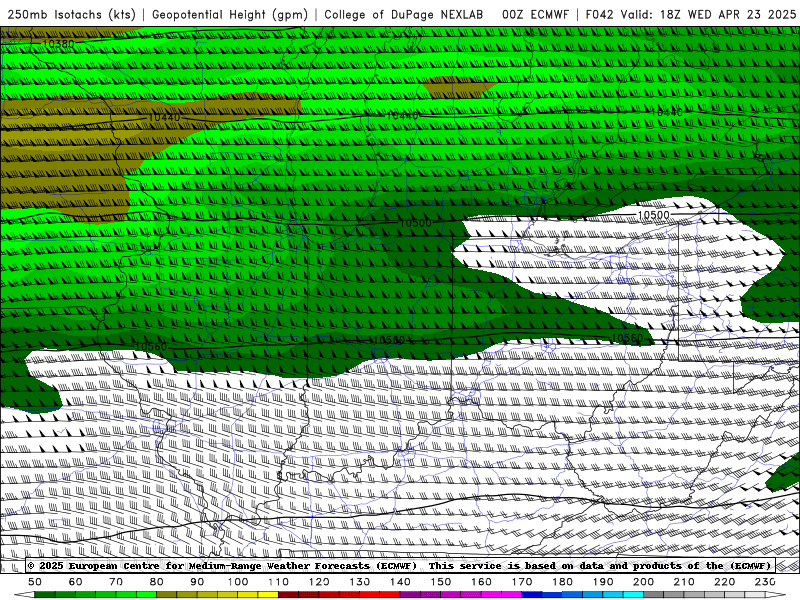The image size is (800, 600).
Task: Click the ECMWF copyright notice text
Action: (222, 566)
